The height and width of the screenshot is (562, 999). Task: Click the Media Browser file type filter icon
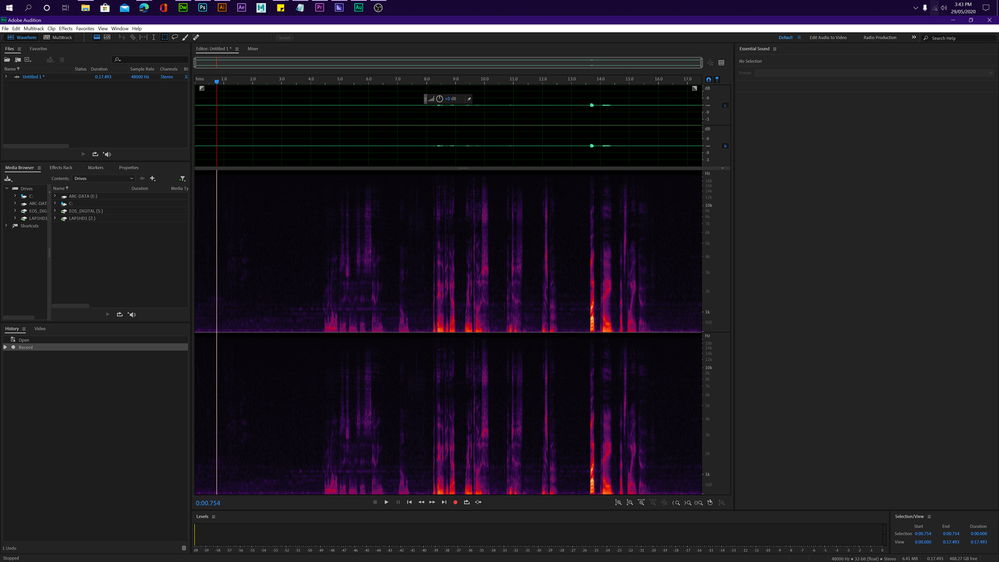[x=182, y=178]
